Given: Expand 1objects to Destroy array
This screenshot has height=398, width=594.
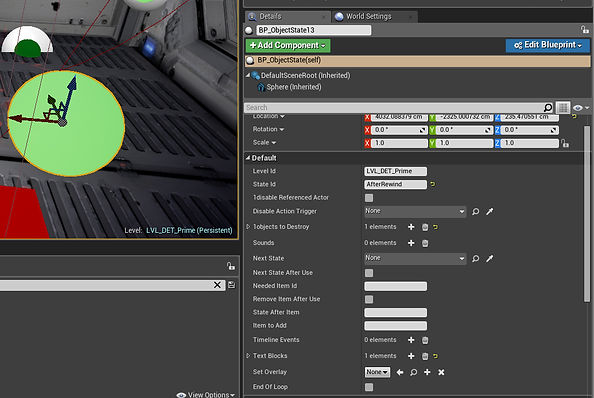Looking at the screenshot, I should (248, 226).
